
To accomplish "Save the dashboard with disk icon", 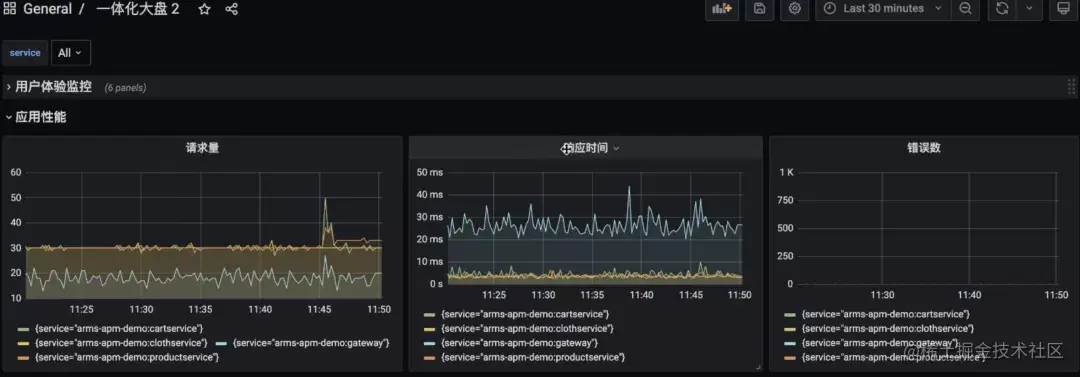I will coord(760,8).
